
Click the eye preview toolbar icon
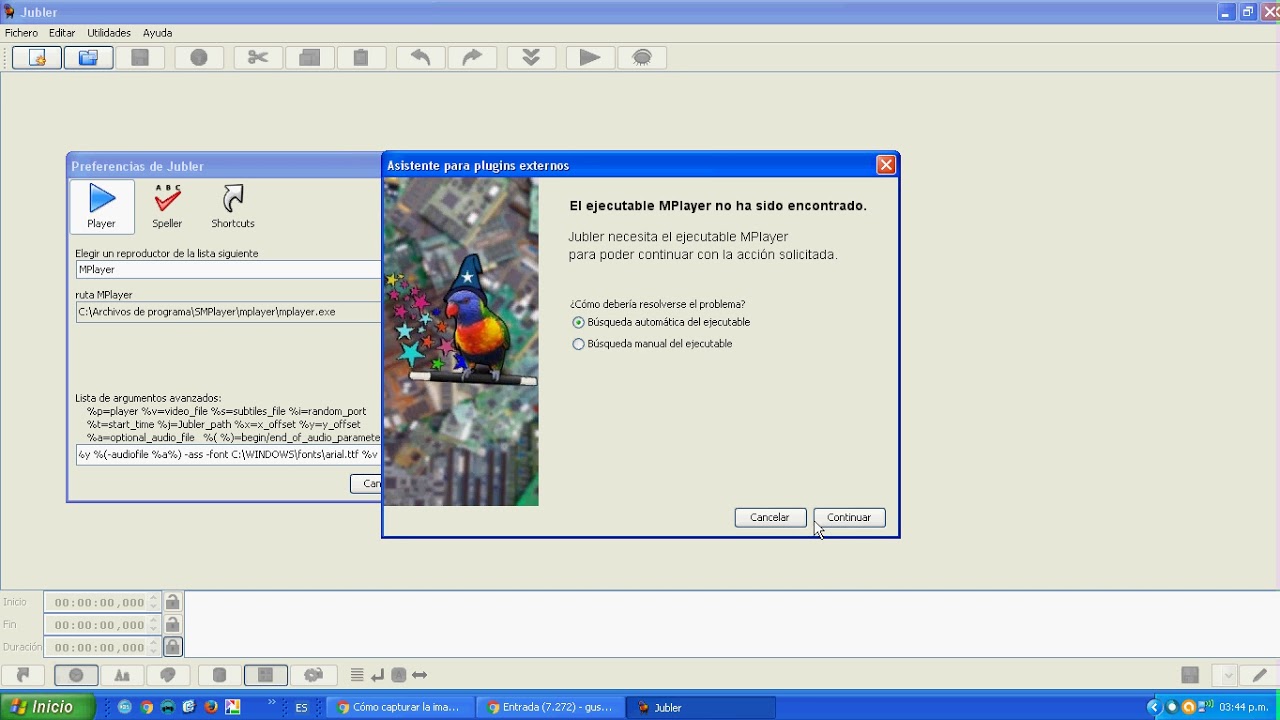pos(642,58)
